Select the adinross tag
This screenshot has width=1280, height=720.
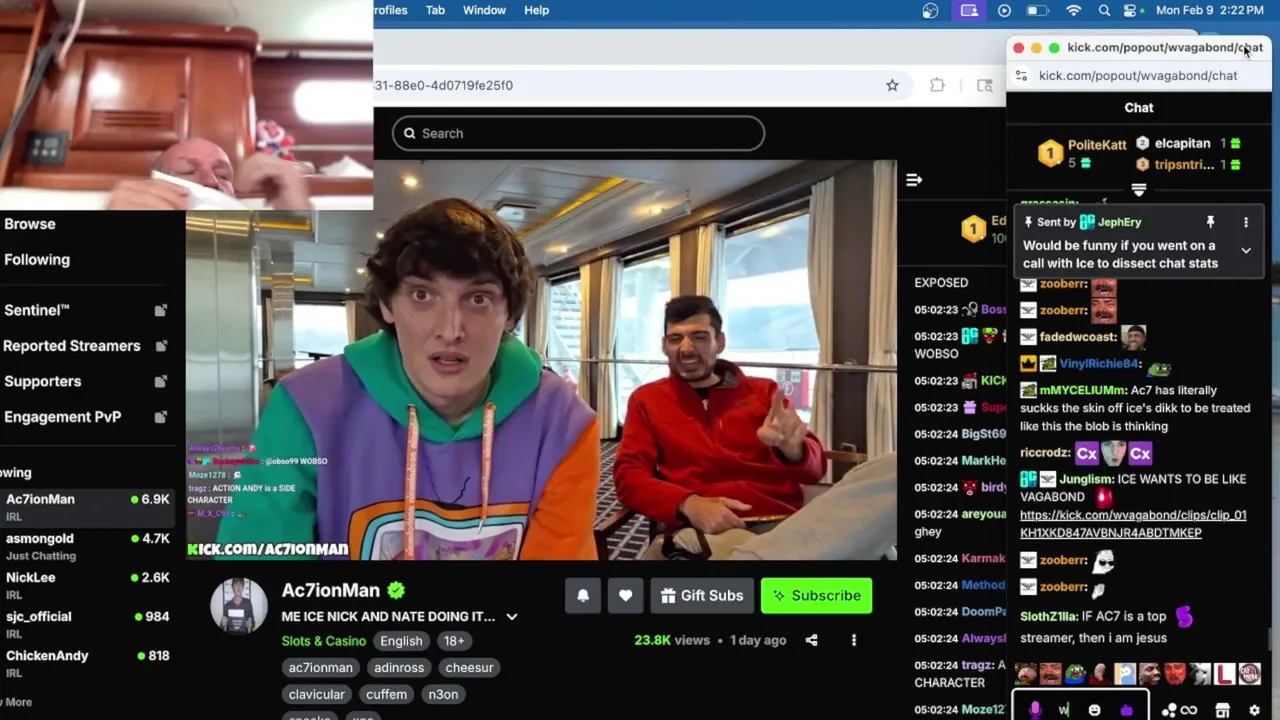point(399,667)
